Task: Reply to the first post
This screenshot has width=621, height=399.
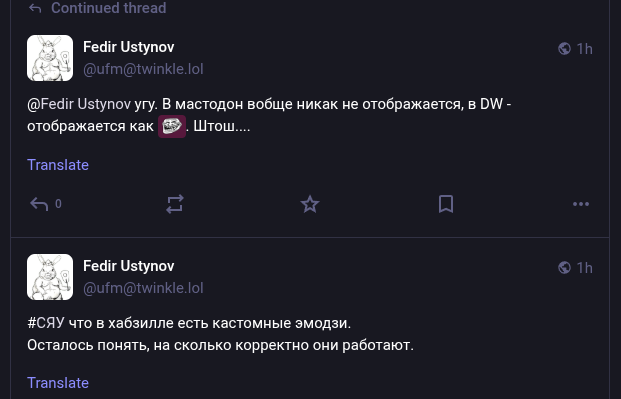Action: coord(39,204)
